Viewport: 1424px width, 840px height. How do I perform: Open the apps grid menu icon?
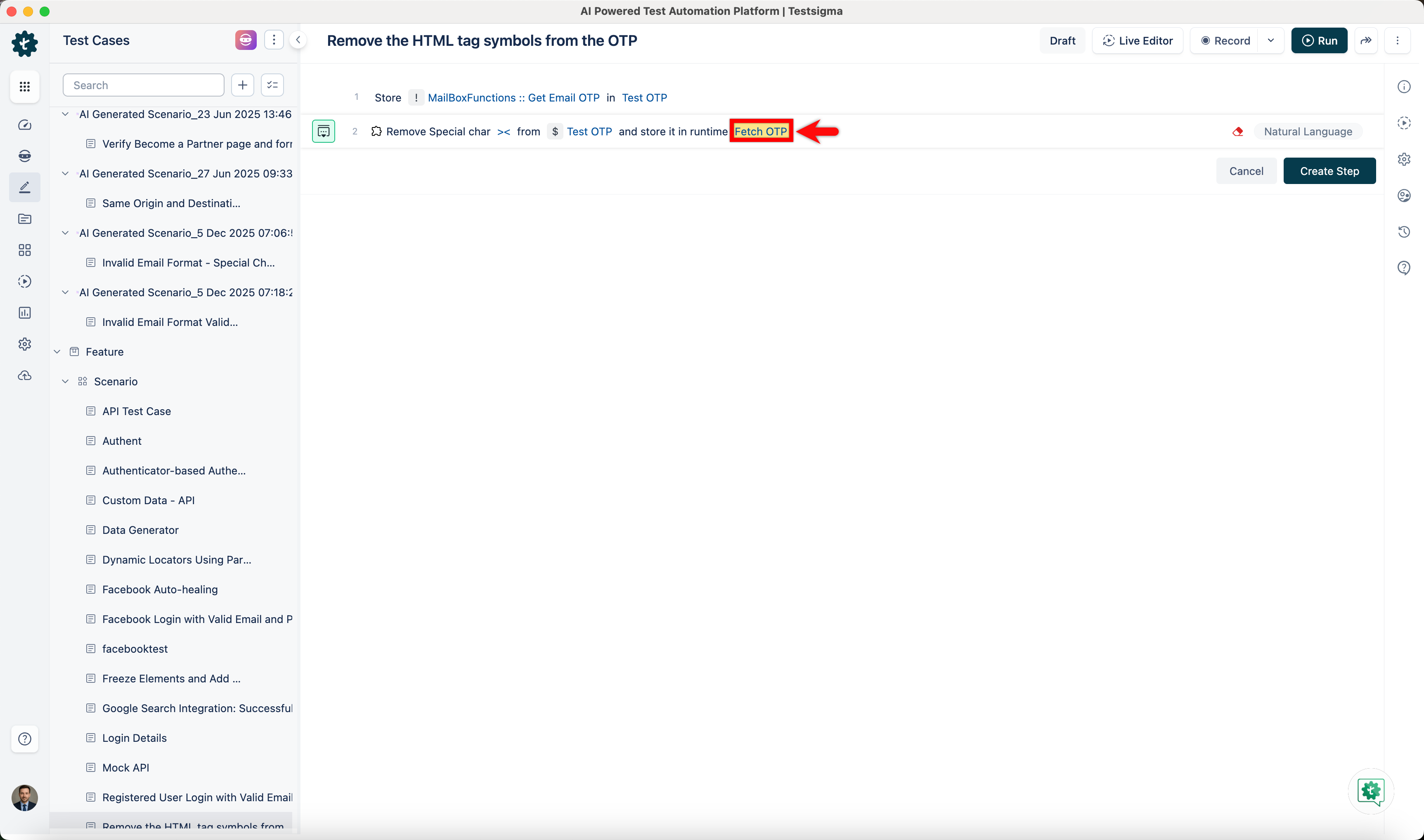[24, 87]
